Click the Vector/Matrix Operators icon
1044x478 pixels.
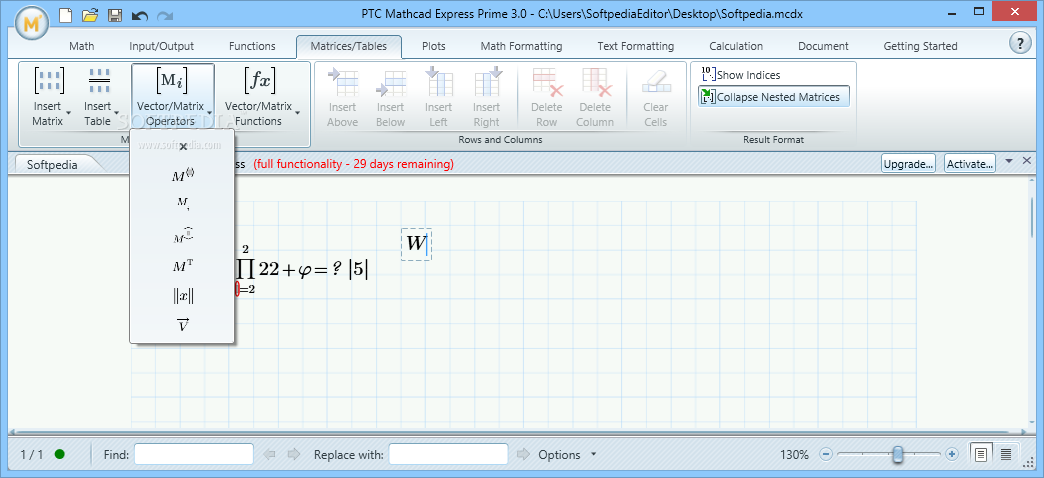click(171, 81)
